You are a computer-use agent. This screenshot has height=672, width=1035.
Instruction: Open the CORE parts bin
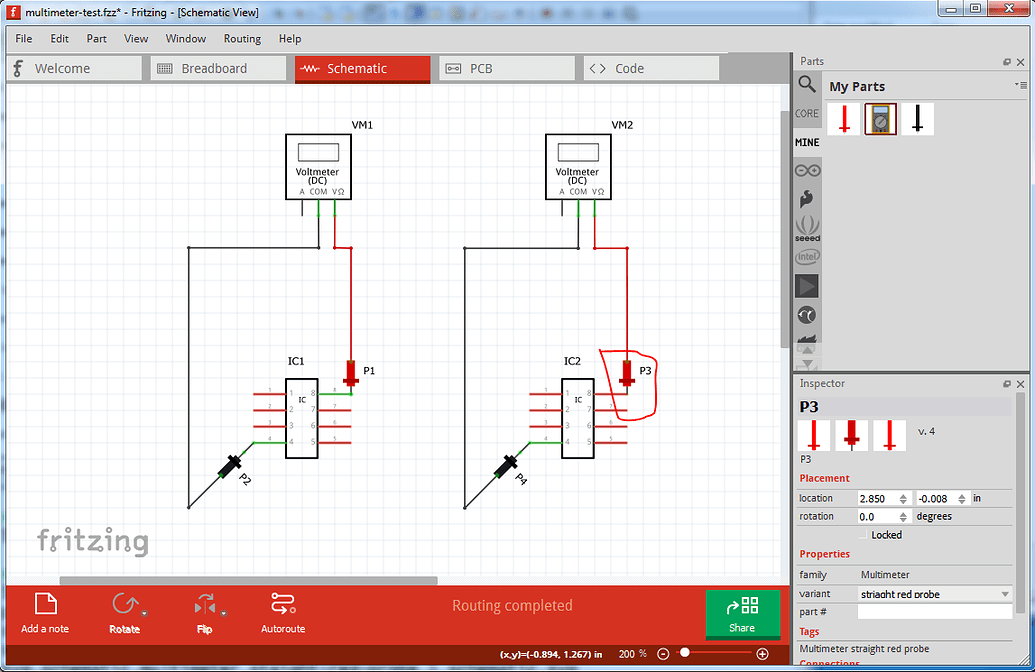[x=806, y=113]
